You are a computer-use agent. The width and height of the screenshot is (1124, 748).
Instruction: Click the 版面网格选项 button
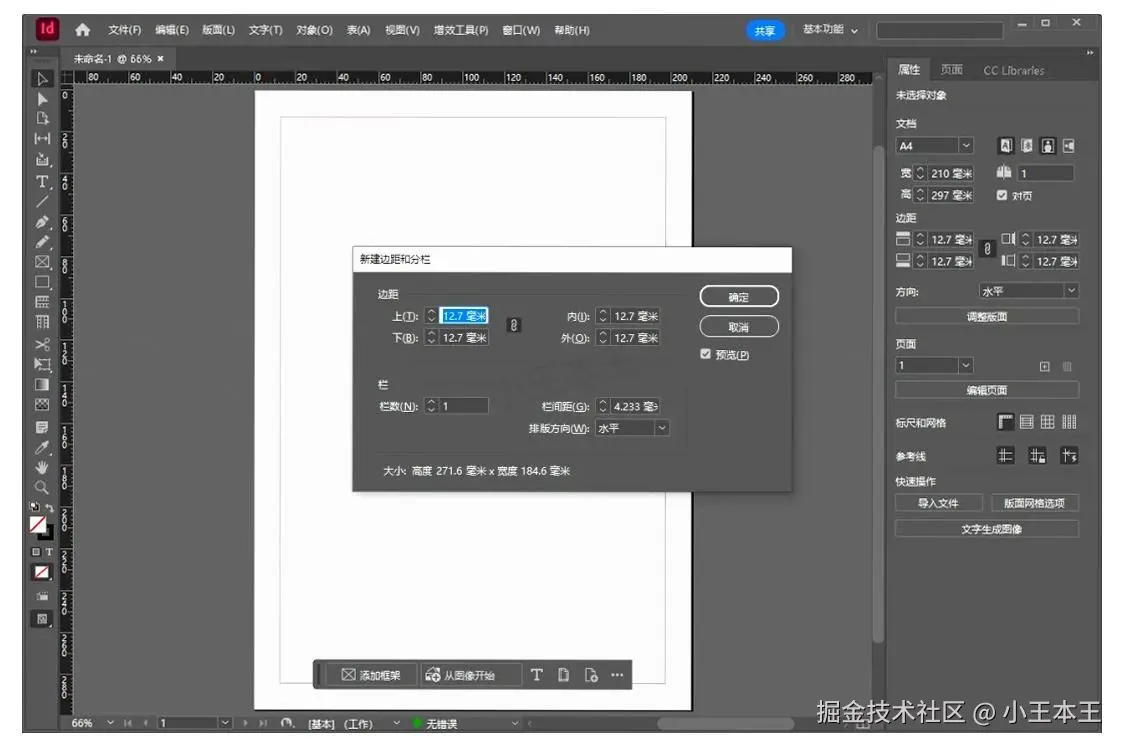(1034, 503)
